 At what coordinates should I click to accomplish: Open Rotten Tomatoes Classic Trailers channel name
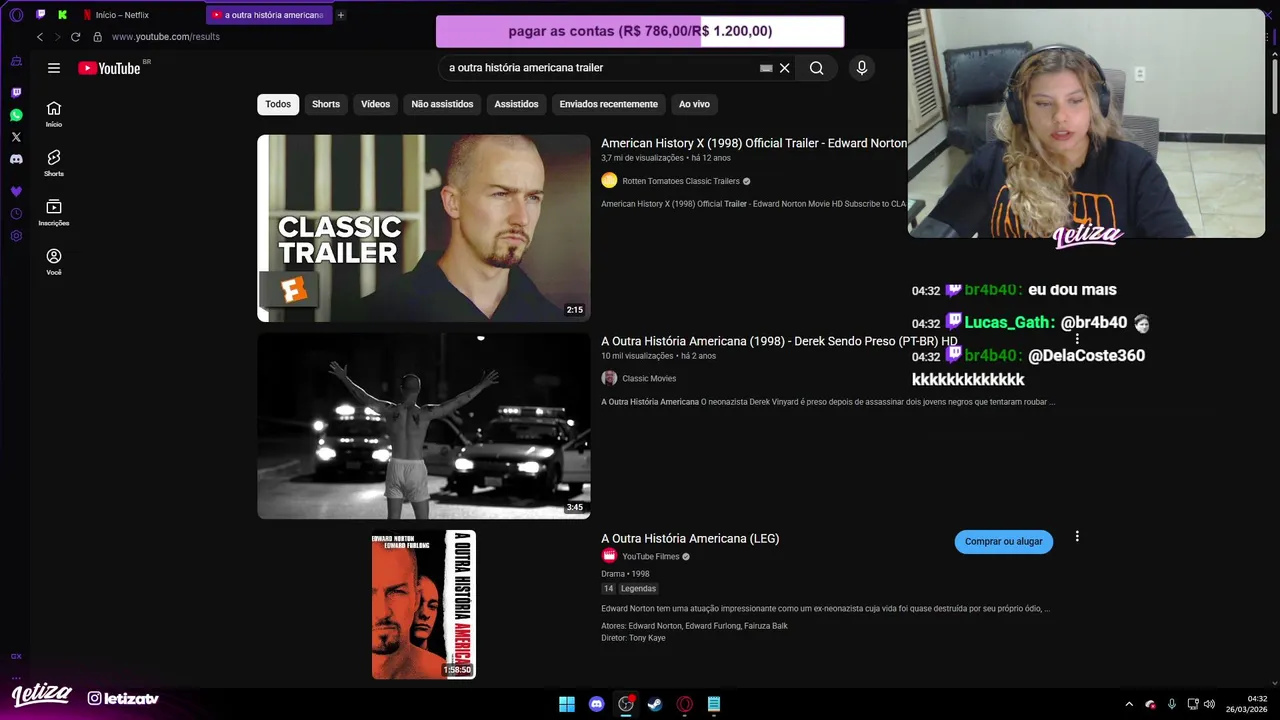click(x=680, y=181)
